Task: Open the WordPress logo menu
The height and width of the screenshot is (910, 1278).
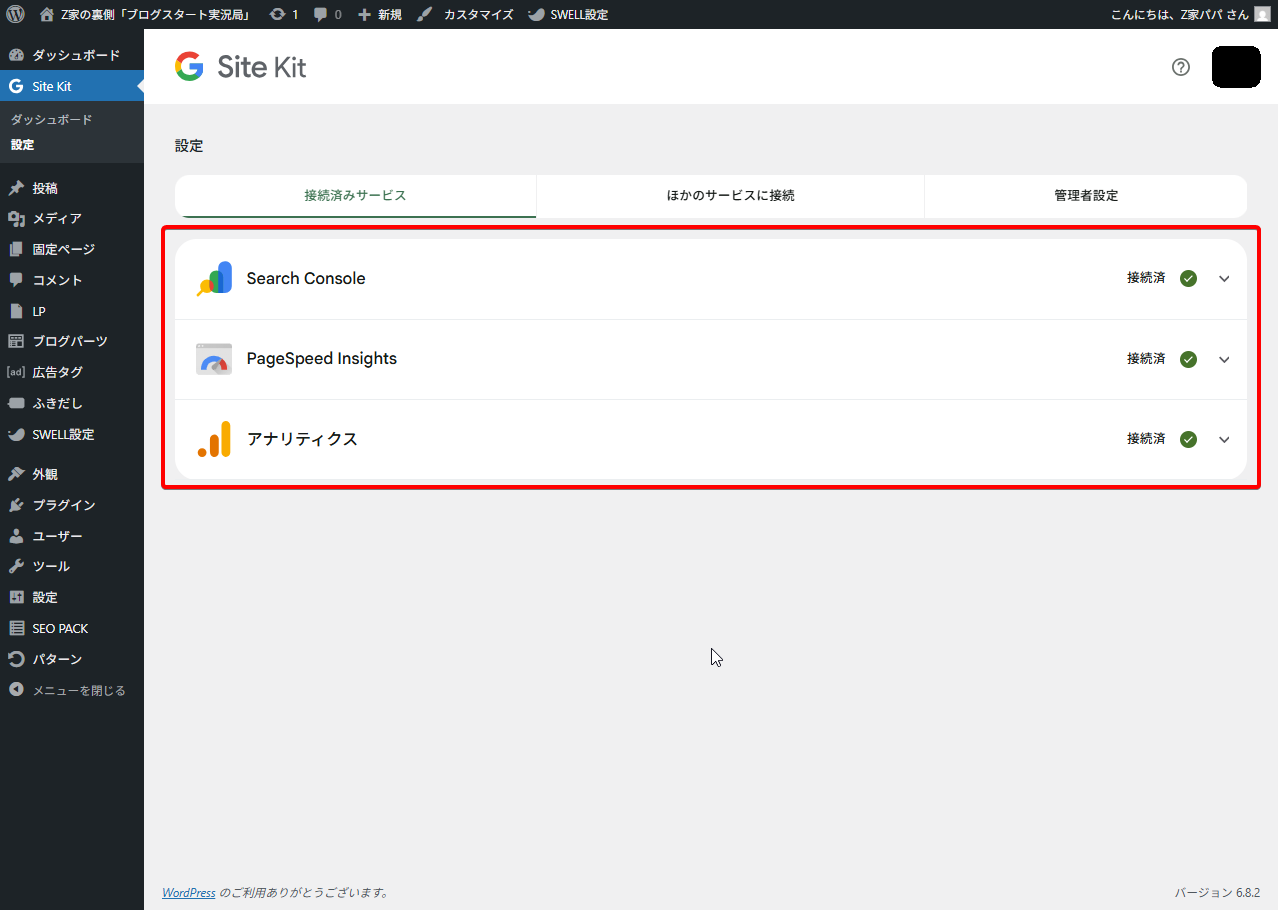Action: pyautogui.click(x=15, y=15)
